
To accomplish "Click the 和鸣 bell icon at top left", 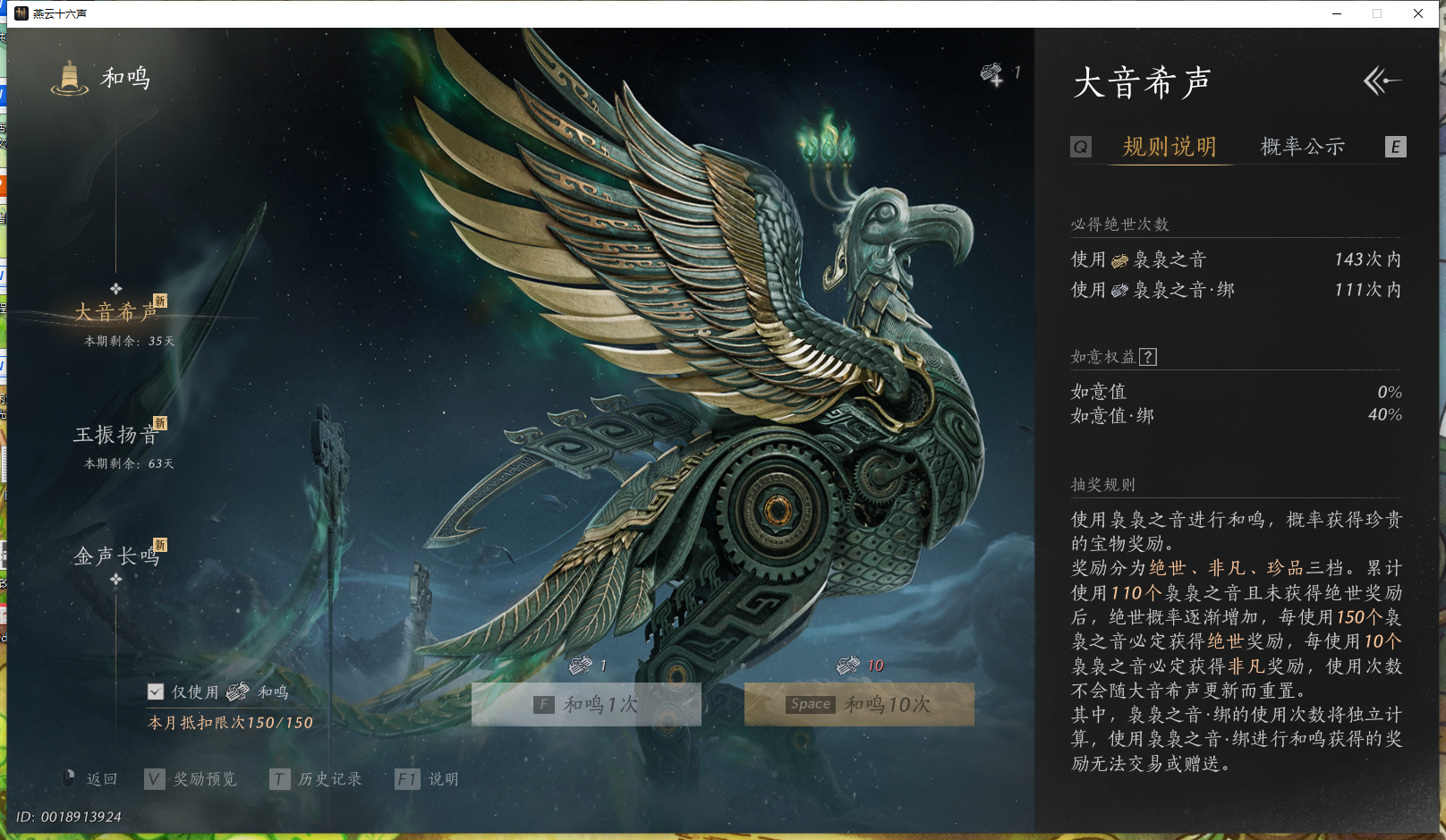I will (x=68, y=79).
